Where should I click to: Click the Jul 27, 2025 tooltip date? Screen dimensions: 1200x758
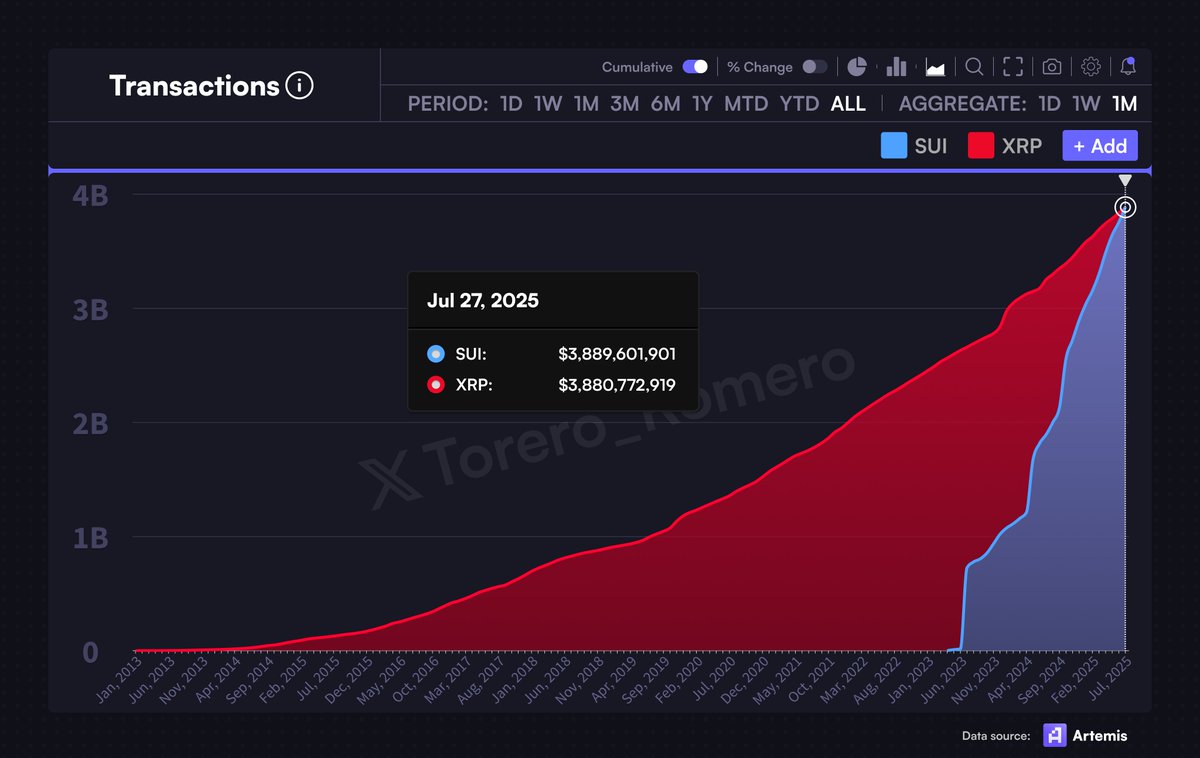click(483, 300)
